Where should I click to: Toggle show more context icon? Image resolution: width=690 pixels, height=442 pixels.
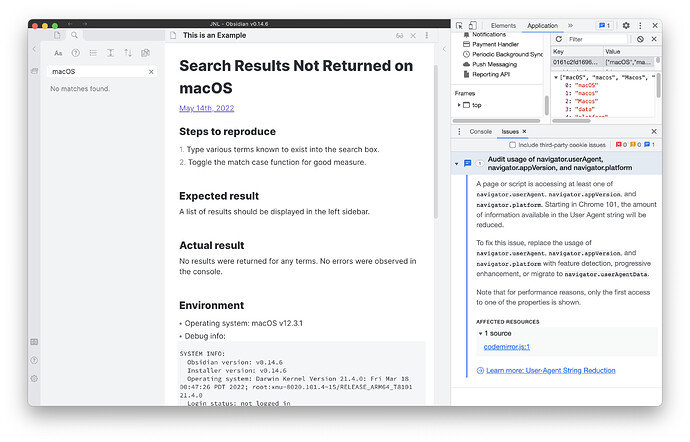(110, 53)
